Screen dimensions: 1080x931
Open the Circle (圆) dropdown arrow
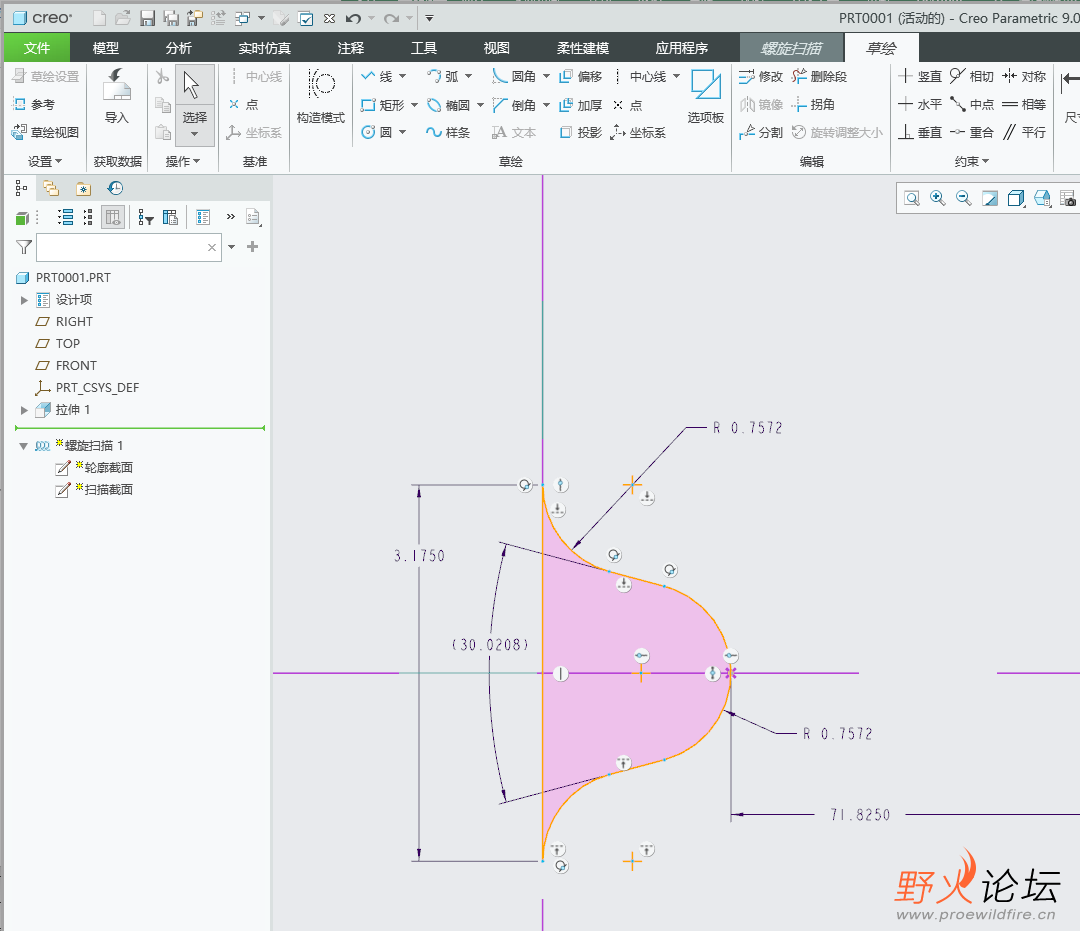(402, 132)
